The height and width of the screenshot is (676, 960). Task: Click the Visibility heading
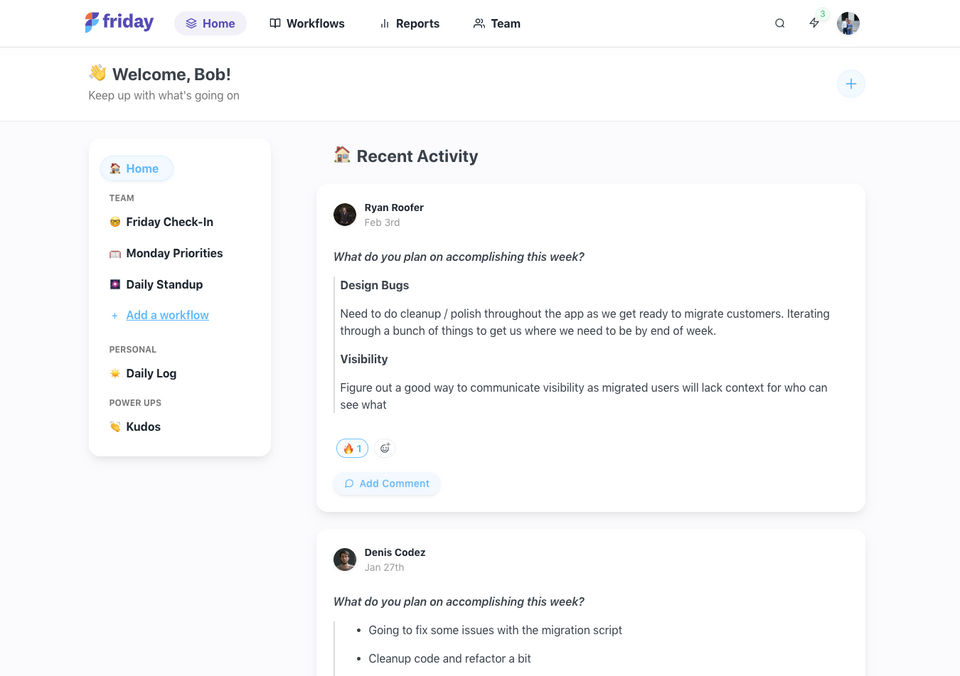pos(364,359)
